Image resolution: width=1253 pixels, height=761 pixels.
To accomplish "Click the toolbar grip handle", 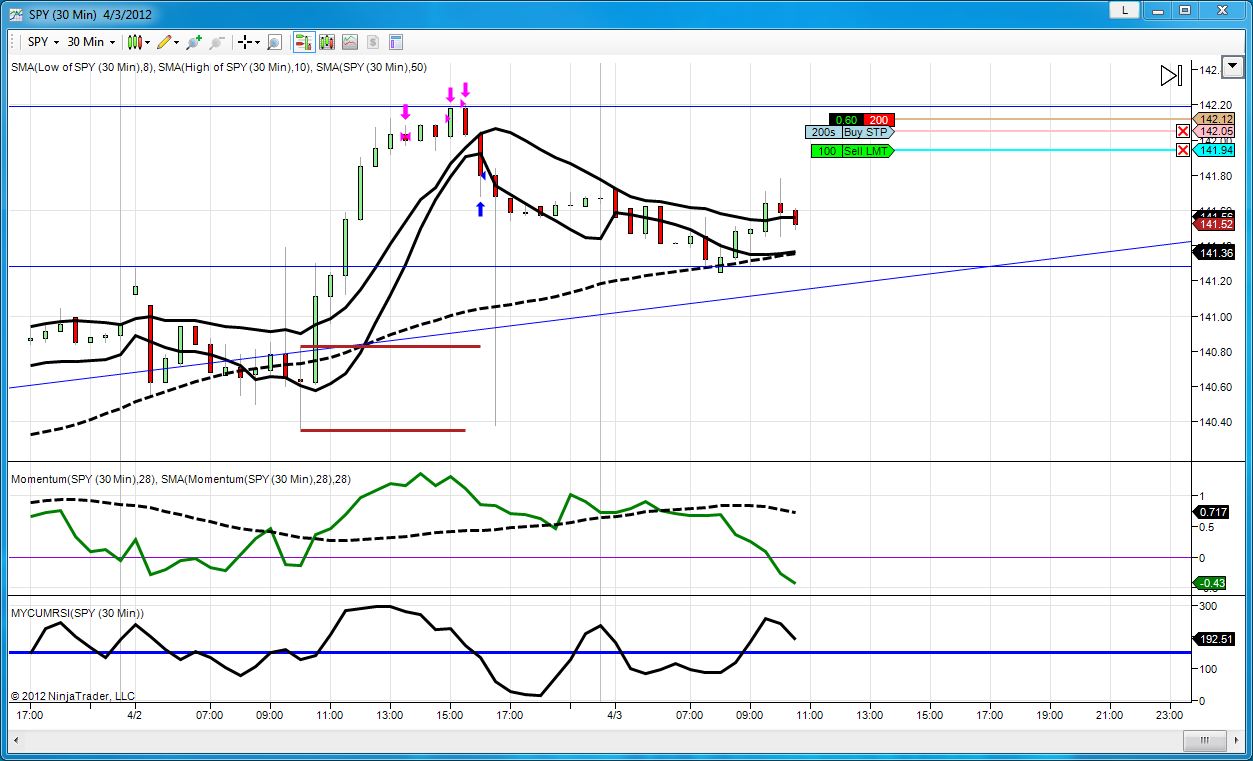I will (x=14, y=42).
